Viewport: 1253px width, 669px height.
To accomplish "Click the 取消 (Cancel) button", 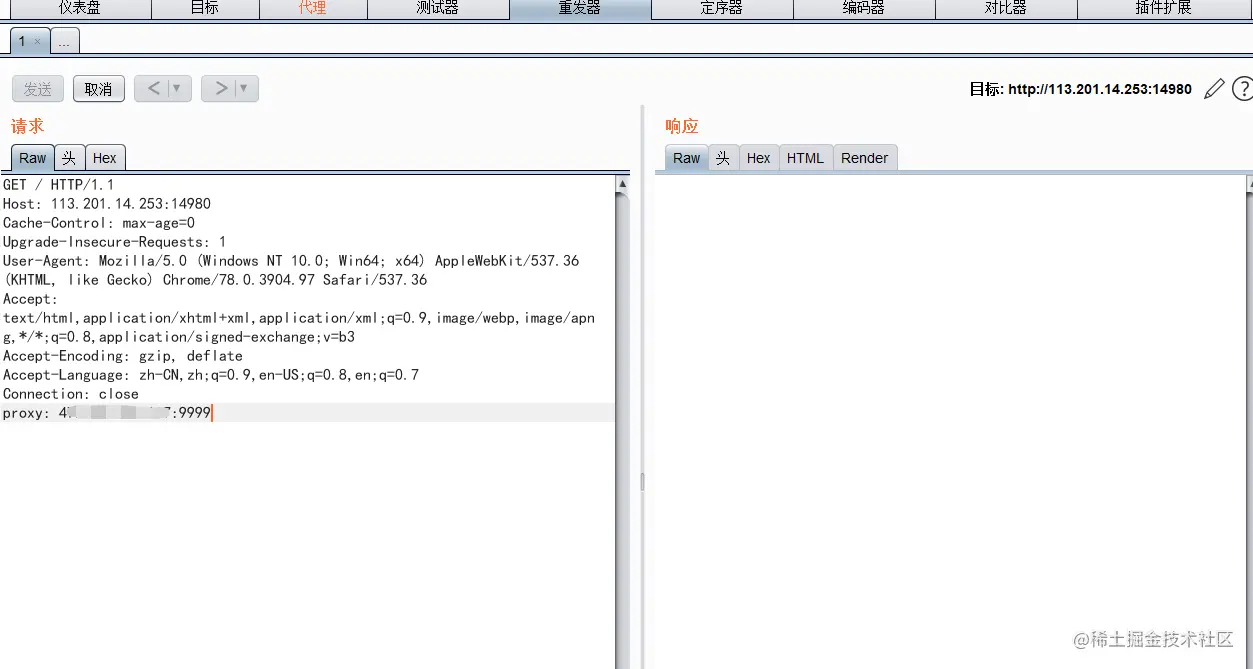I will (98, 89).
